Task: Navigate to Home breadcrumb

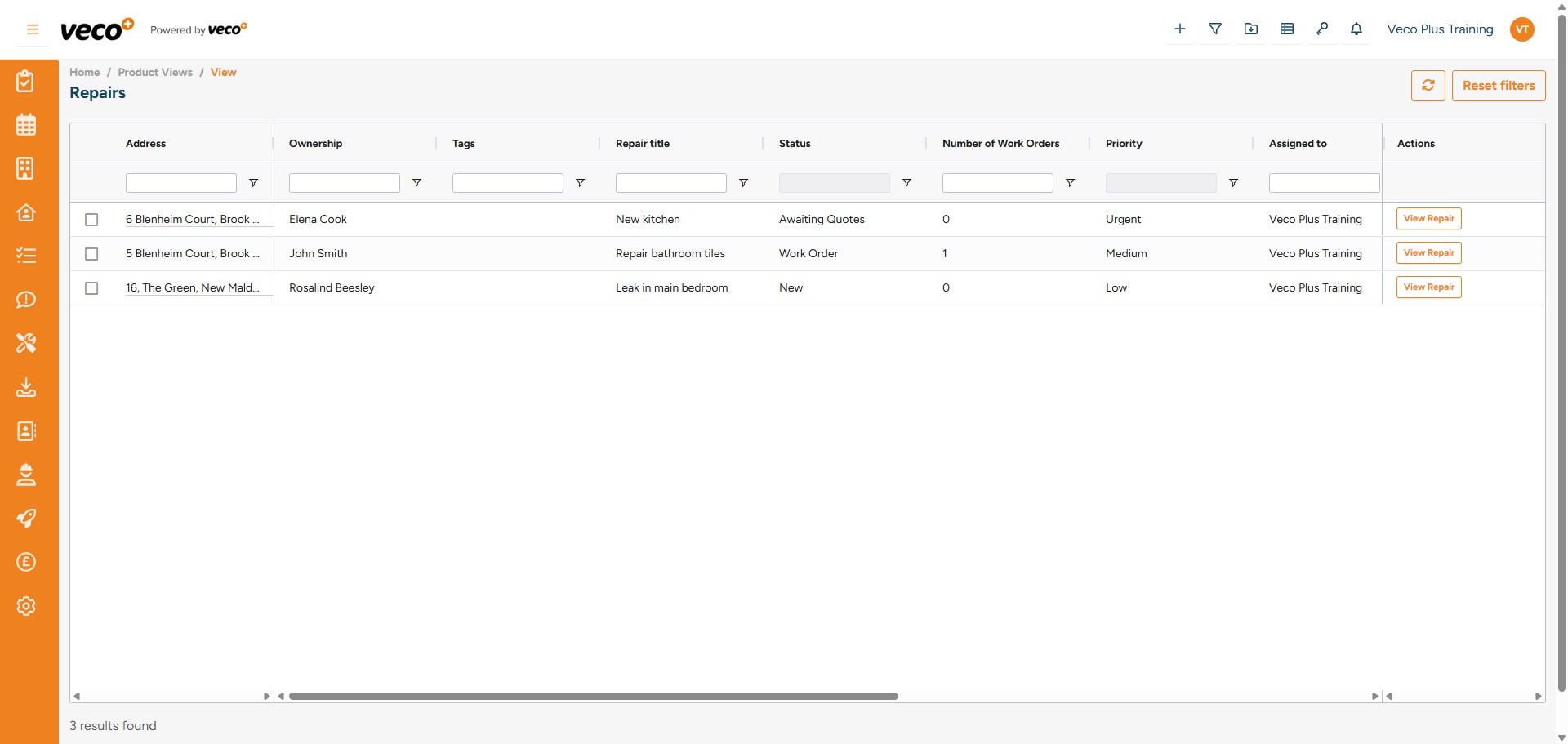Action: coord(84,72)
